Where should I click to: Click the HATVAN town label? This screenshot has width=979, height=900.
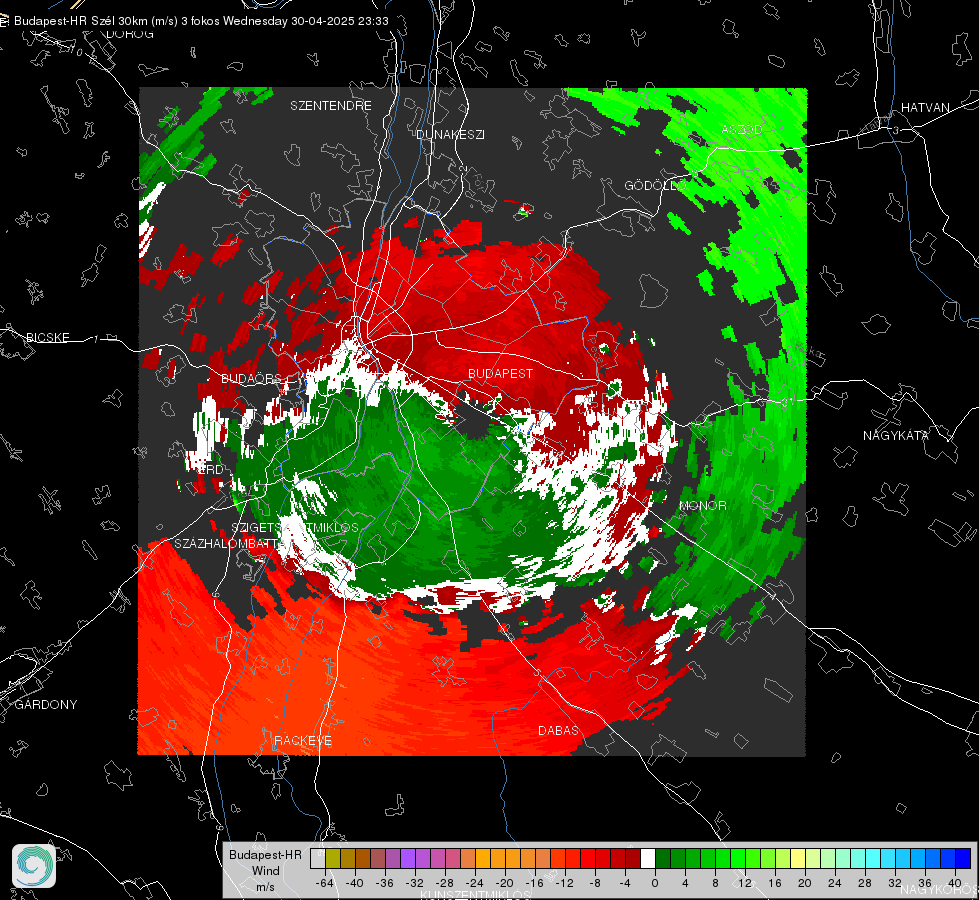[x=925, y=107]
